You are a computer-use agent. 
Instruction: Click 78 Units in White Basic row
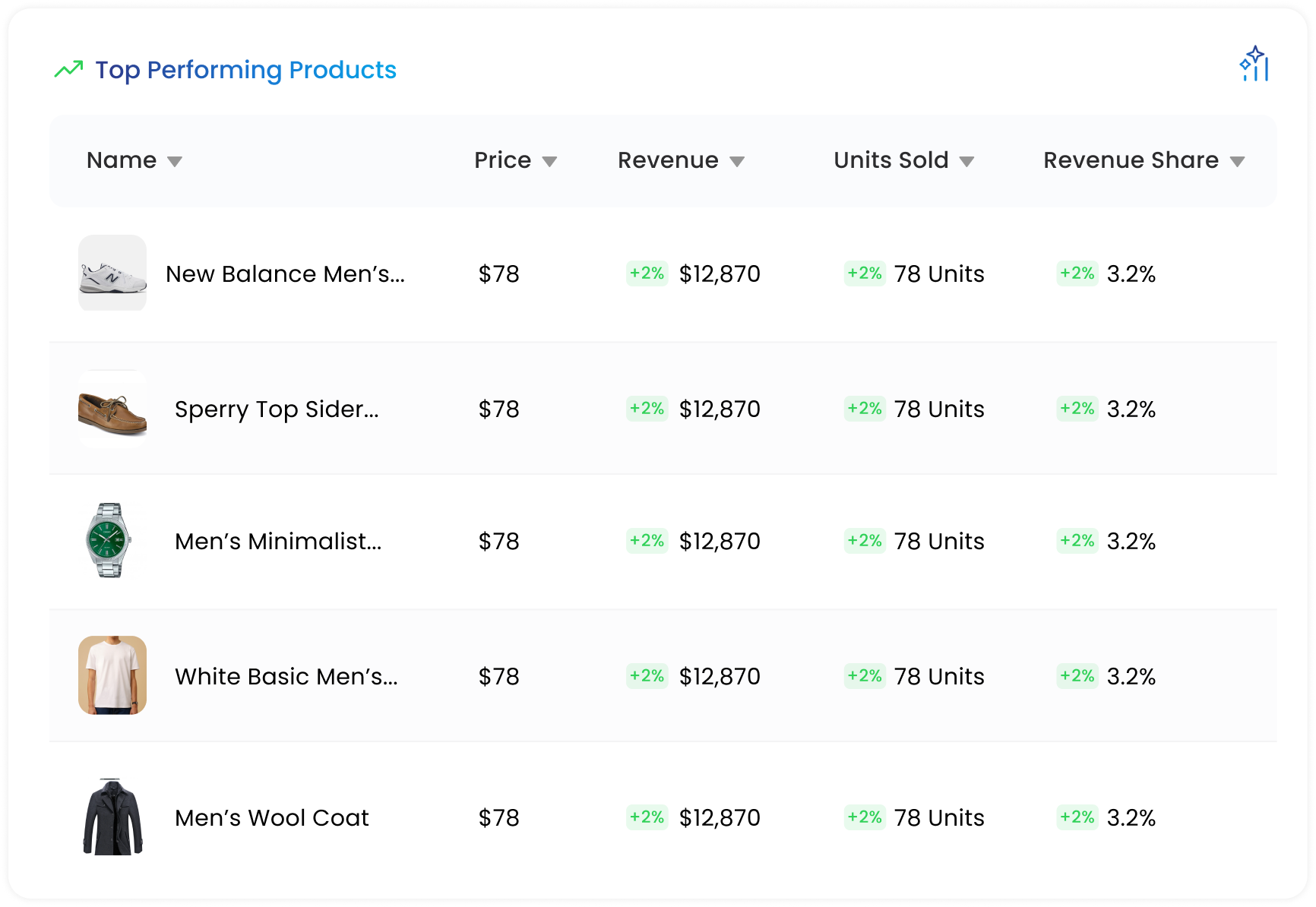point(939,676)
